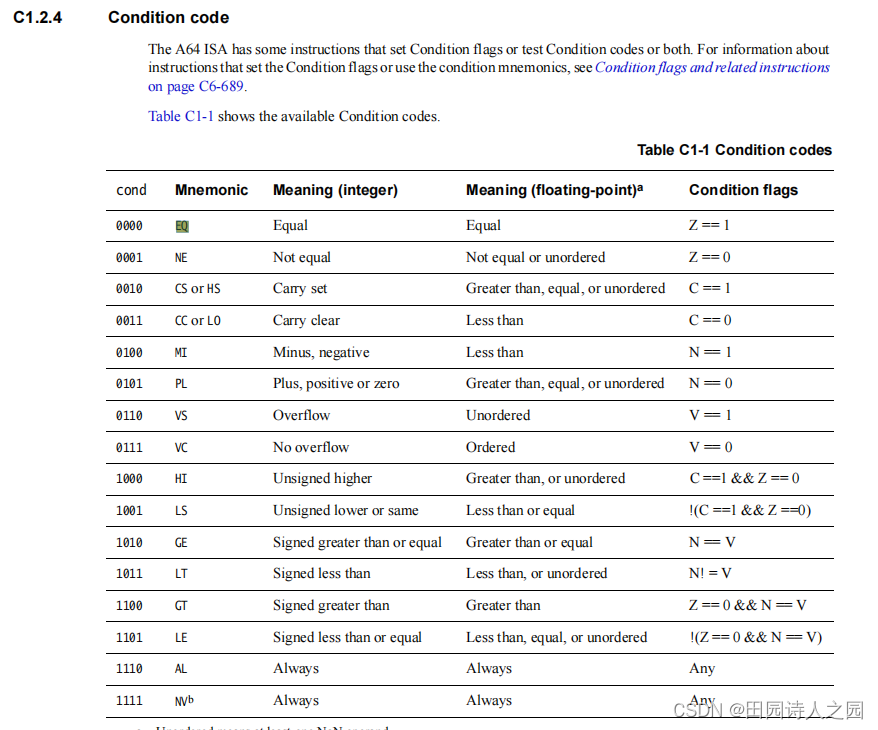Click the 'CC or LO' mnemonic cell
Screen dimensions: 878x730
coord(198,321)
